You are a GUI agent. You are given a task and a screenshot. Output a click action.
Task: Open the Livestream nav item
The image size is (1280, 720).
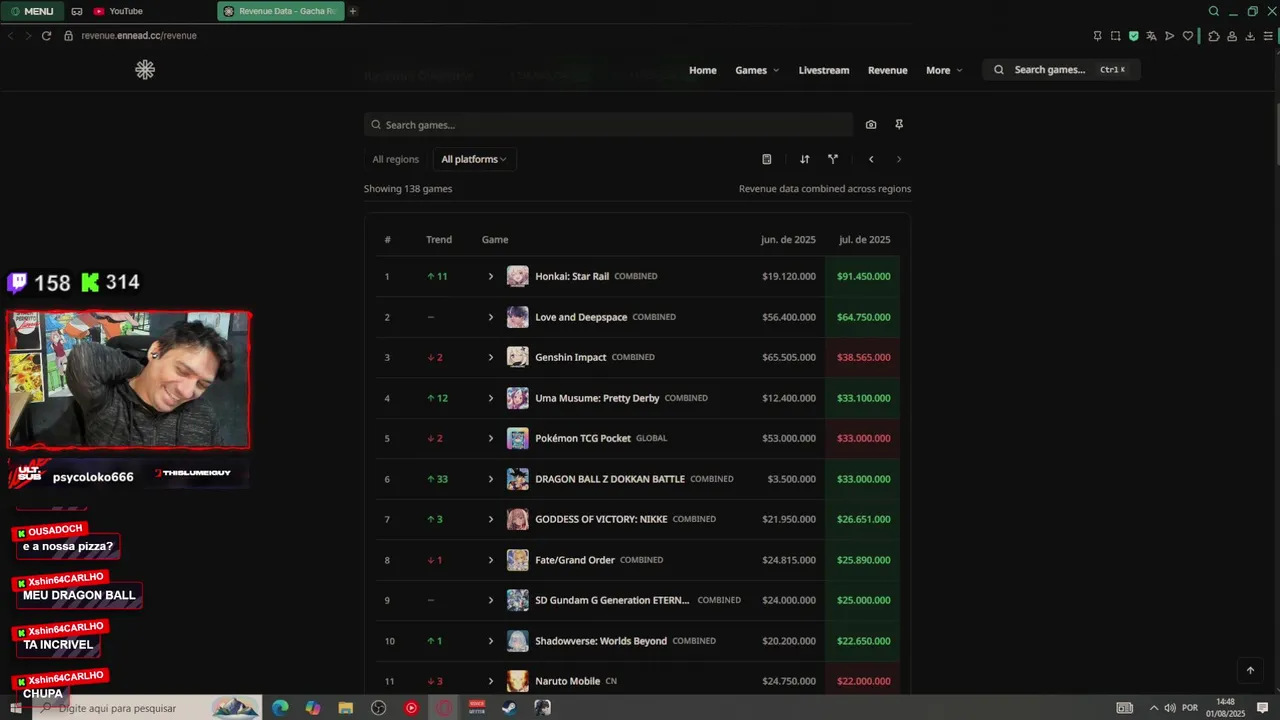pos(824,70)
